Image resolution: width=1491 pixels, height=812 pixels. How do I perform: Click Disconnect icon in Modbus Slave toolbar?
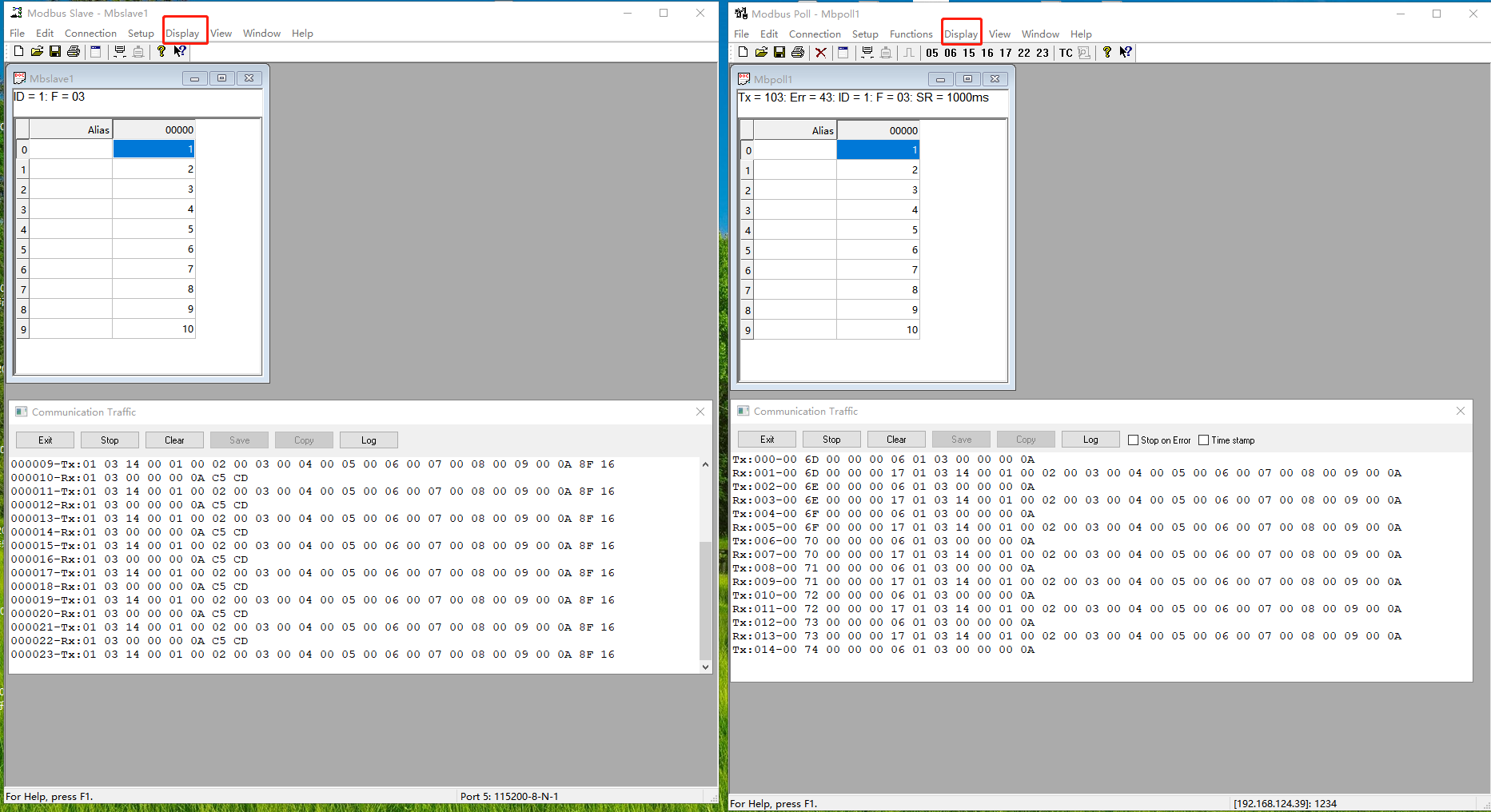pos(138,51)
